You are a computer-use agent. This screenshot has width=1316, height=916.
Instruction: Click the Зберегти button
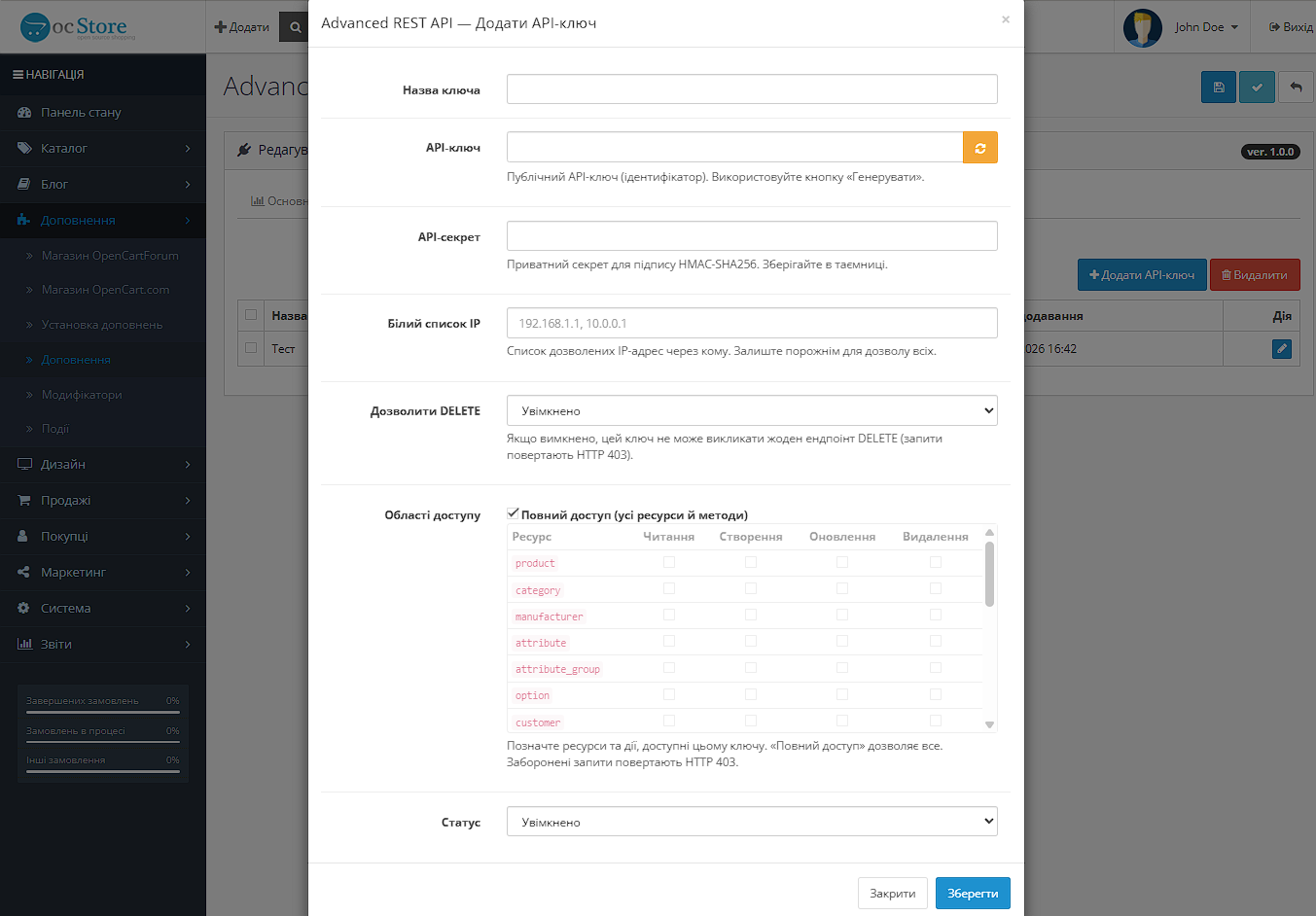coord(973,894)
